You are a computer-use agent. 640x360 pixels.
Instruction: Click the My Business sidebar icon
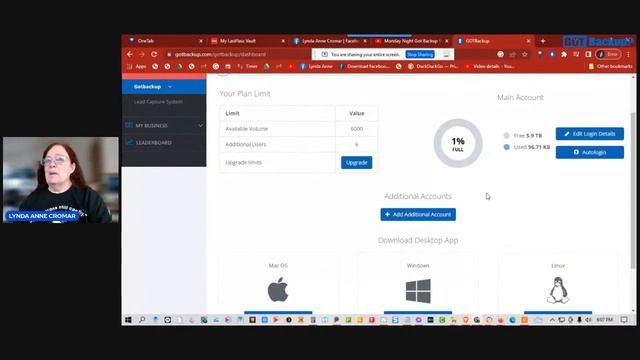[129, 125]
